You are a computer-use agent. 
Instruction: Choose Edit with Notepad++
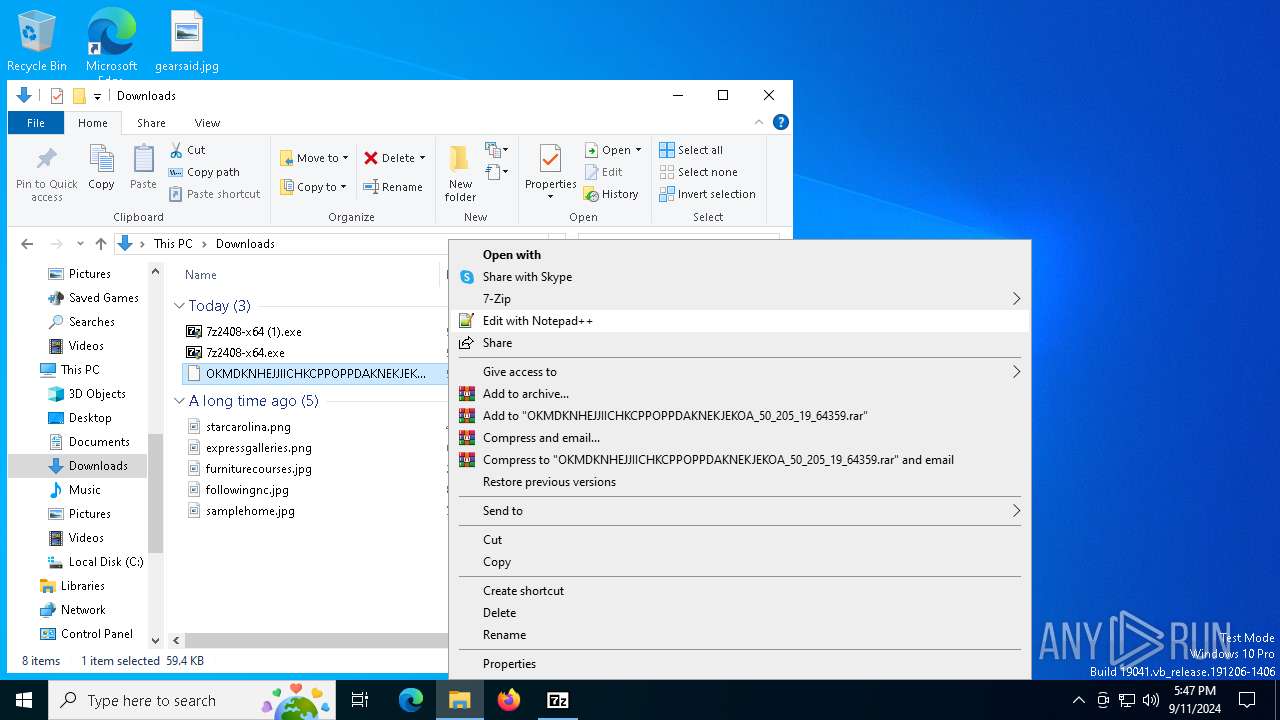pos(740,321)
